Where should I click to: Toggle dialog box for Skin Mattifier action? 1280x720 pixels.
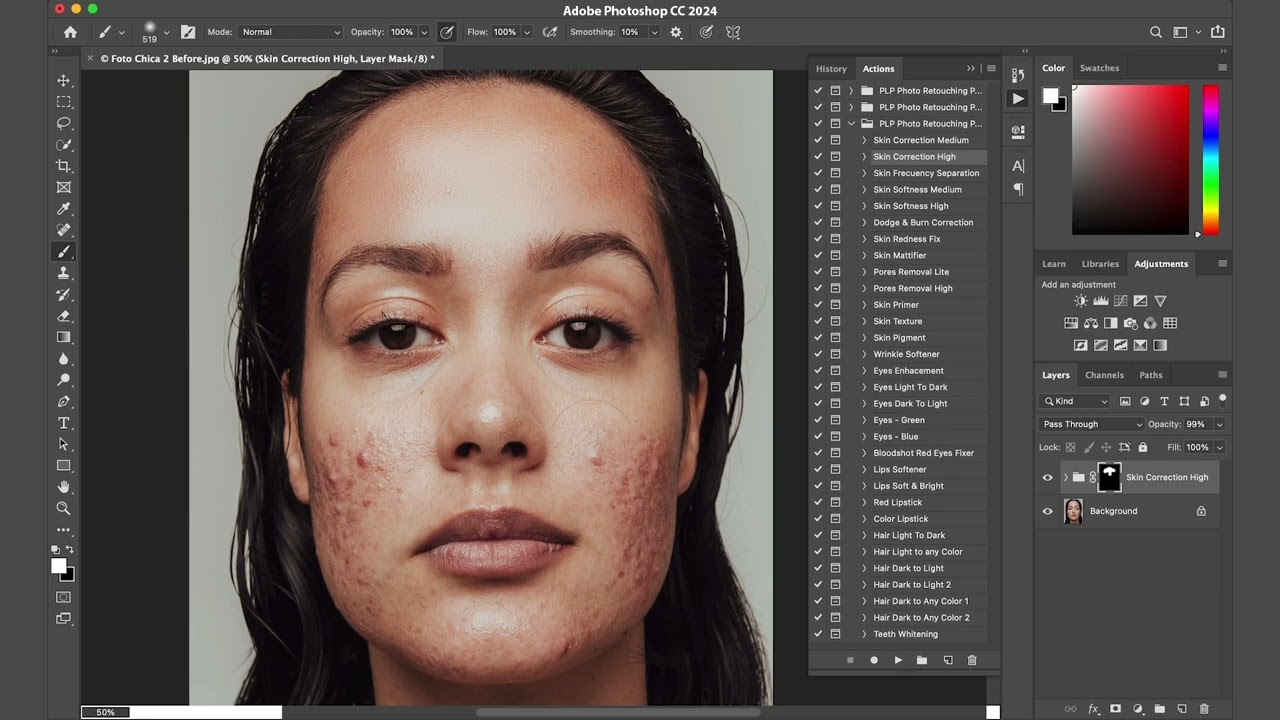(x=835, y=255)
